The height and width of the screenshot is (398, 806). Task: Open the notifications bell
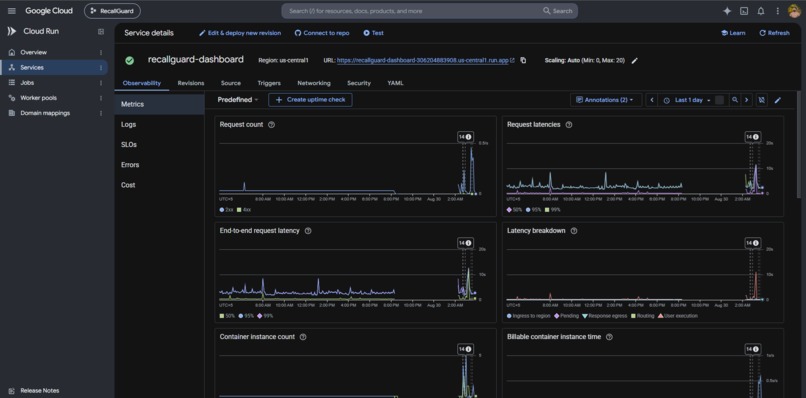pyautogui.click(x=761, y=11)
